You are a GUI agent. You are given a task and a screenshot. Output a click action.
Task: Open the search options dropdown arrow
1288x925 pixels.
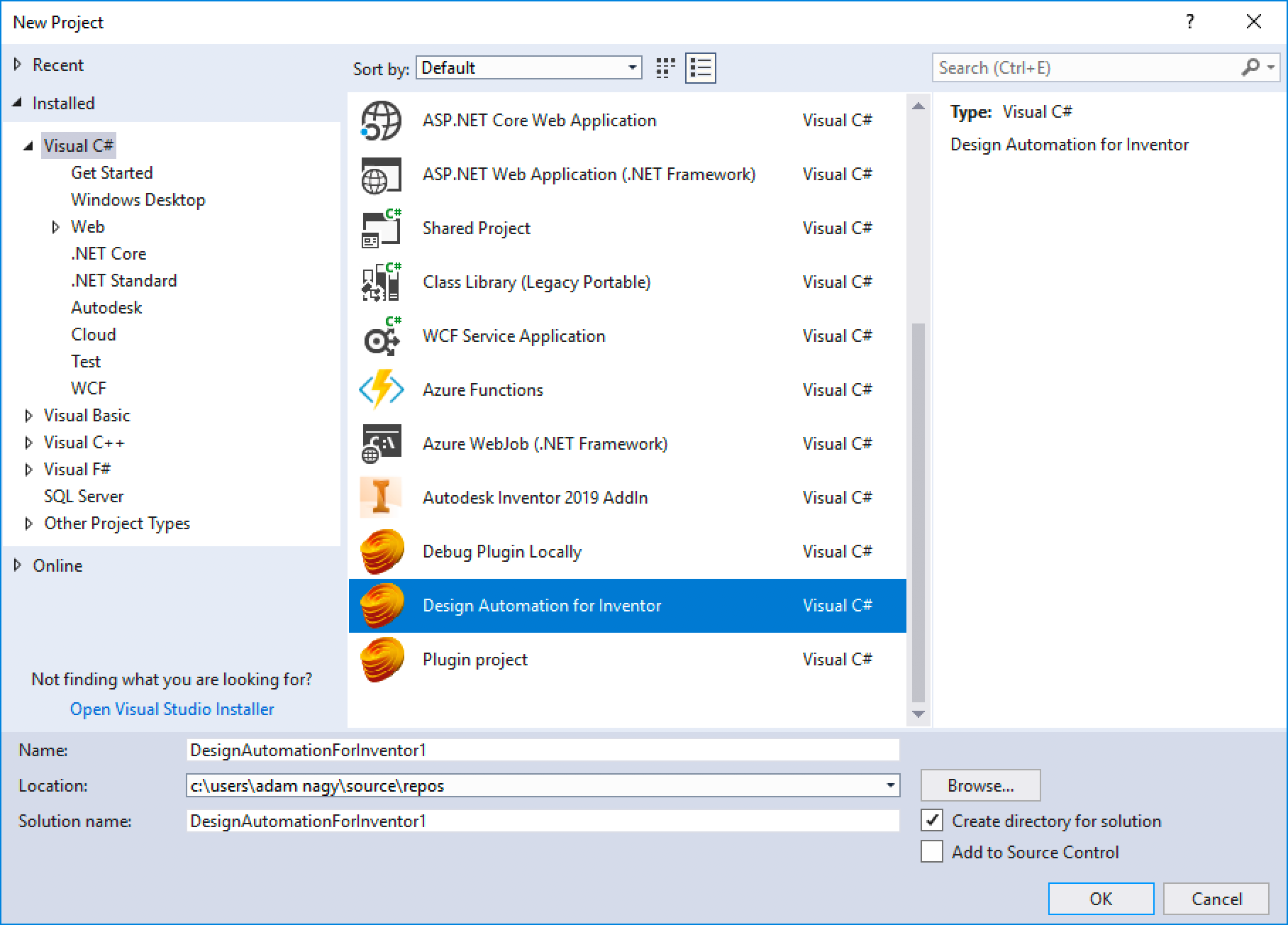(1271, 67)
